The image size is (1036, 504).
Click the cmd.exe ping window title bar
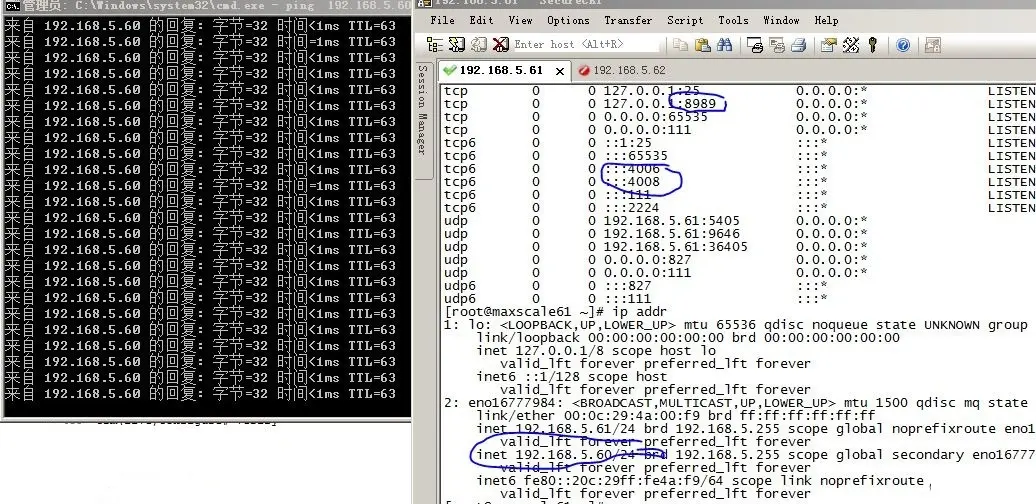pos(205,6)
